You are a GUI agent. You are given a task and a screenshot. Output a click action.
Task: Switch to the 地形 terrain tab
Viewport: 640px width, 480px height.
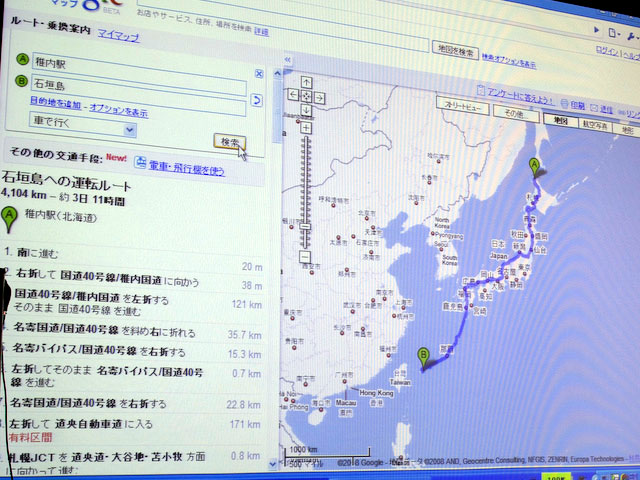[x=627, y=130]
